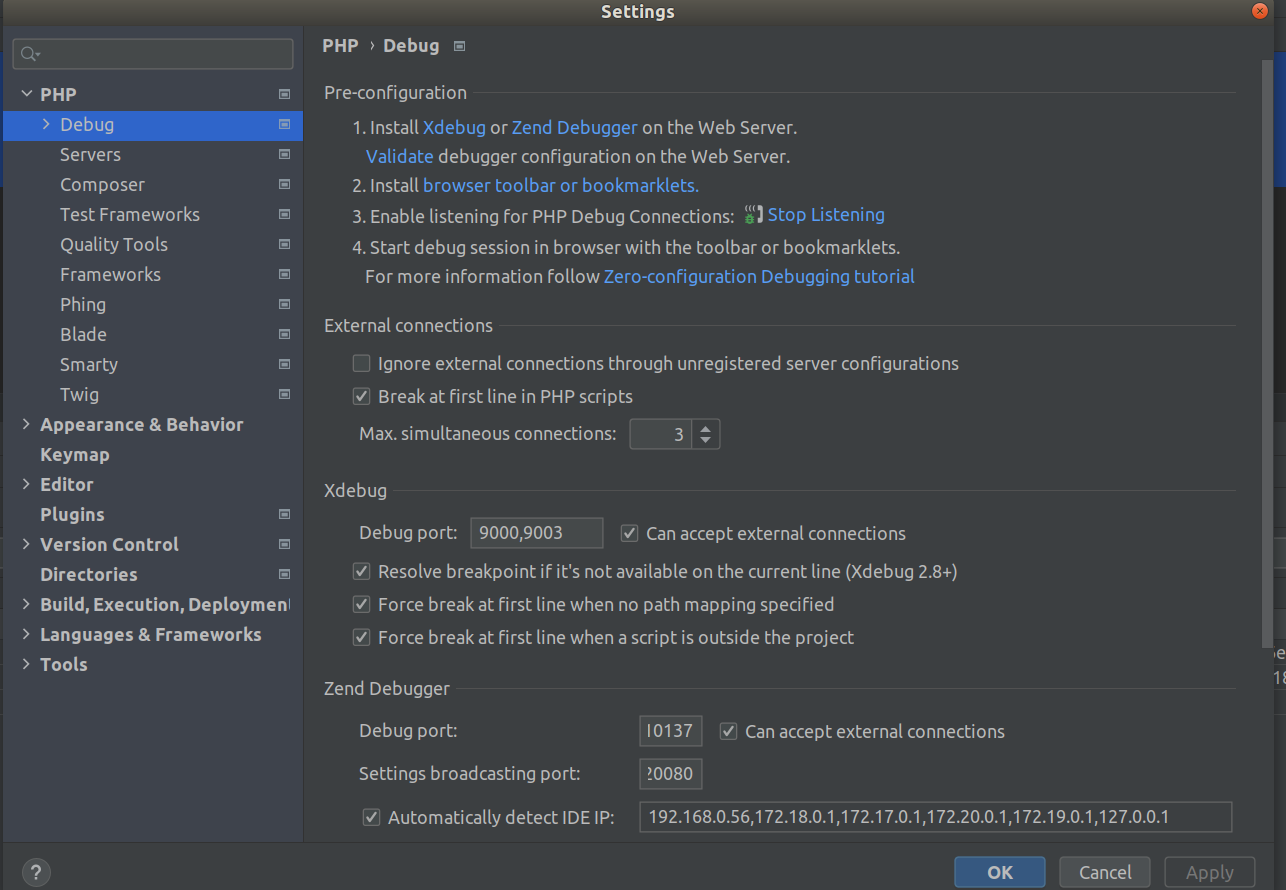Expand the Appearance & Behavior section
The width and height of the screenshot is (1286, 890).
(26, 425)
